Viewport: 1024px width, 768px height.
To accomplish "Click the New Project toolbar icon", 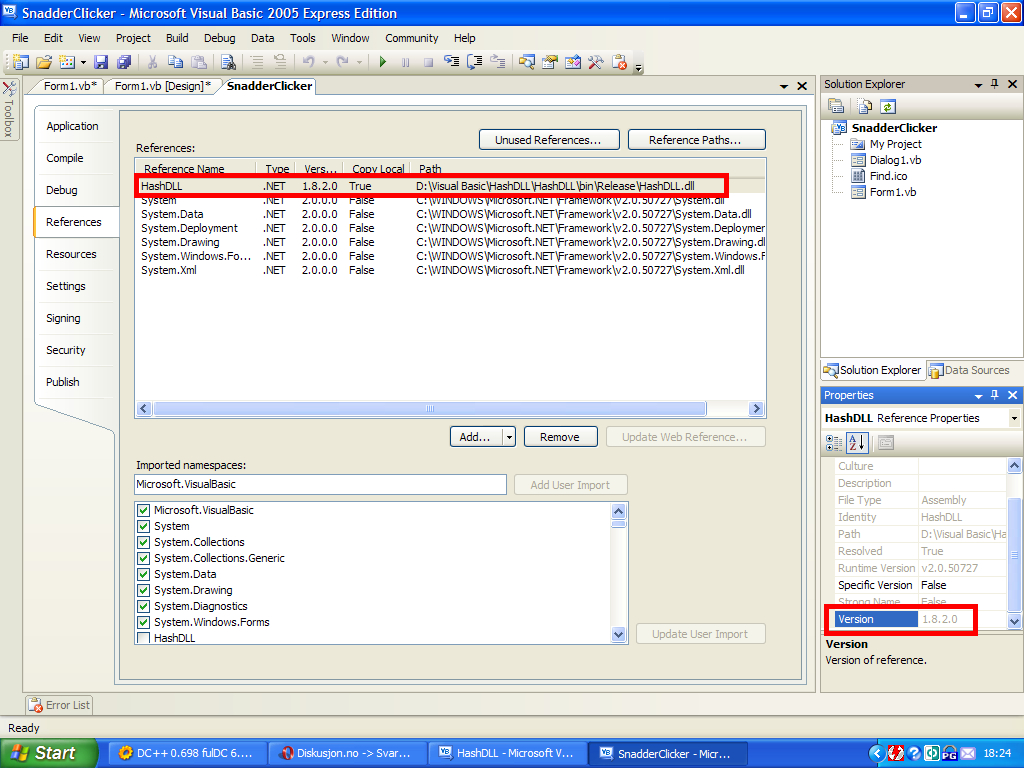I will (21, 62).
